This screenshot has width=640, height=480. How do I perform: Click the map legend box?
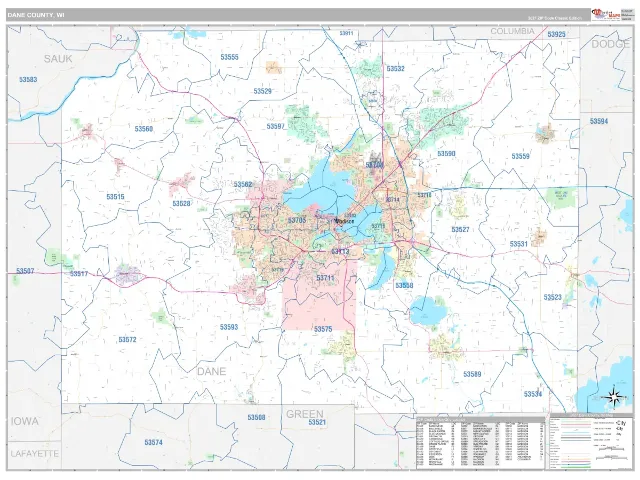pos(591,442)
